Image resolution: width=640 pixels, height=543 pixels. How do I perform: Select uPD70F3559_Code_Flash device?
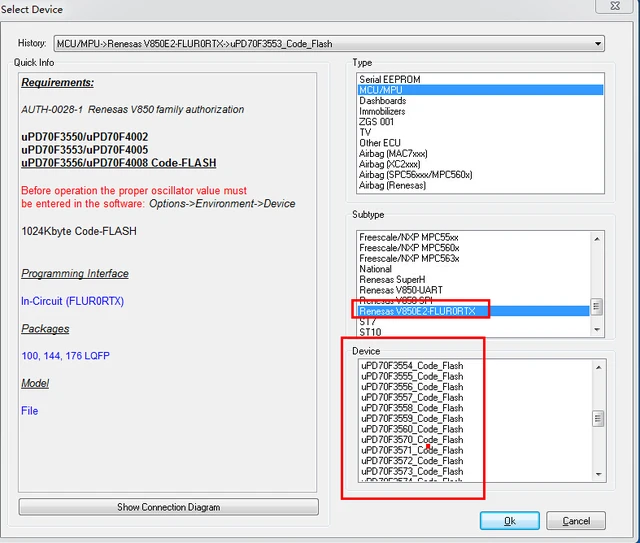[x=475, y=418]
